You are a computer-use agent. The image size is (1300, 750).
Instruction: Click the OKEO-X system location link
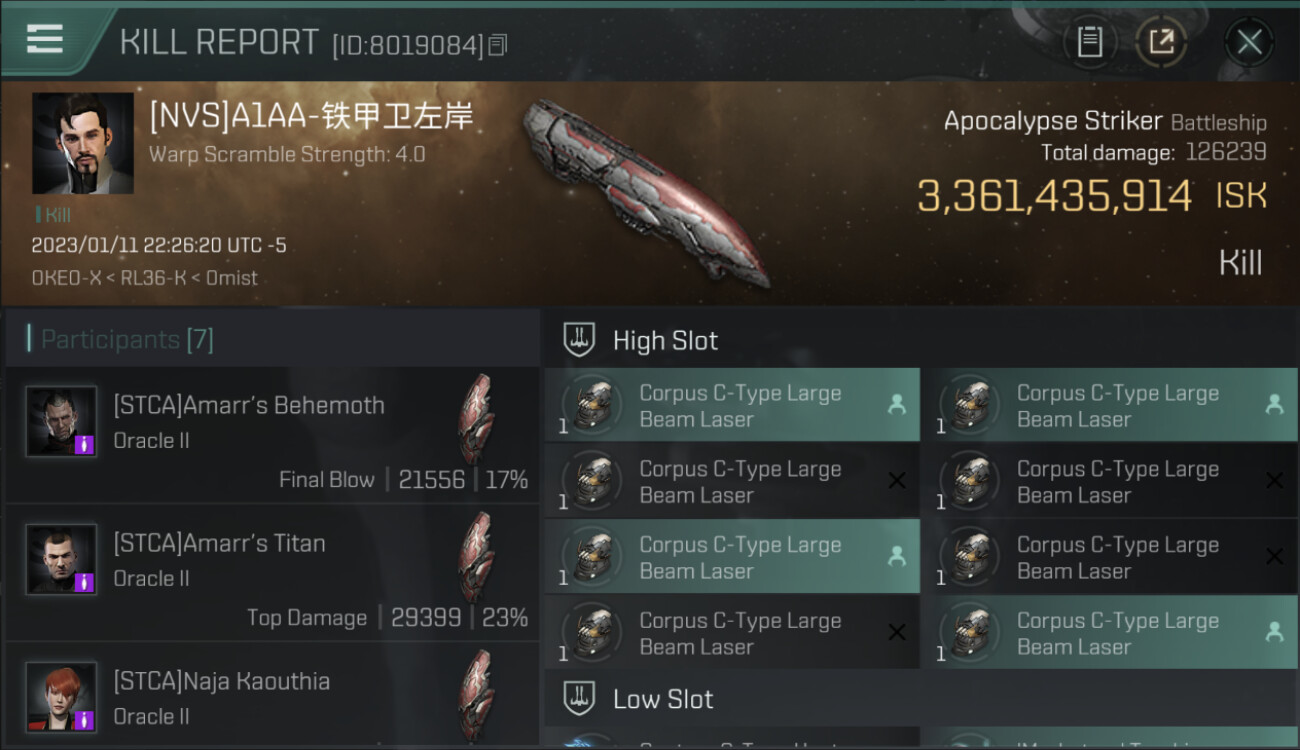(71, 278)
